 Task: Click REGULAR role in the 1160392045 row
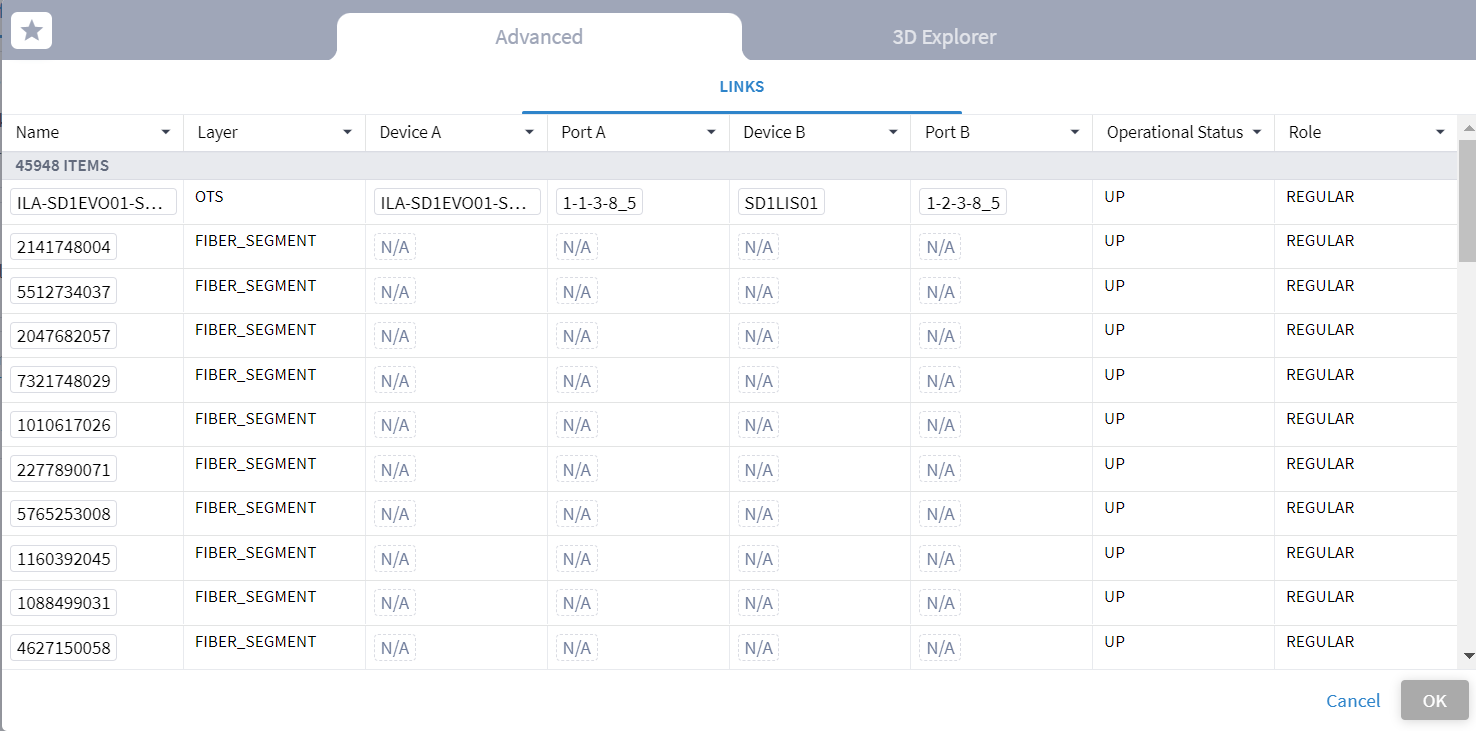(x=1320, y=553)
